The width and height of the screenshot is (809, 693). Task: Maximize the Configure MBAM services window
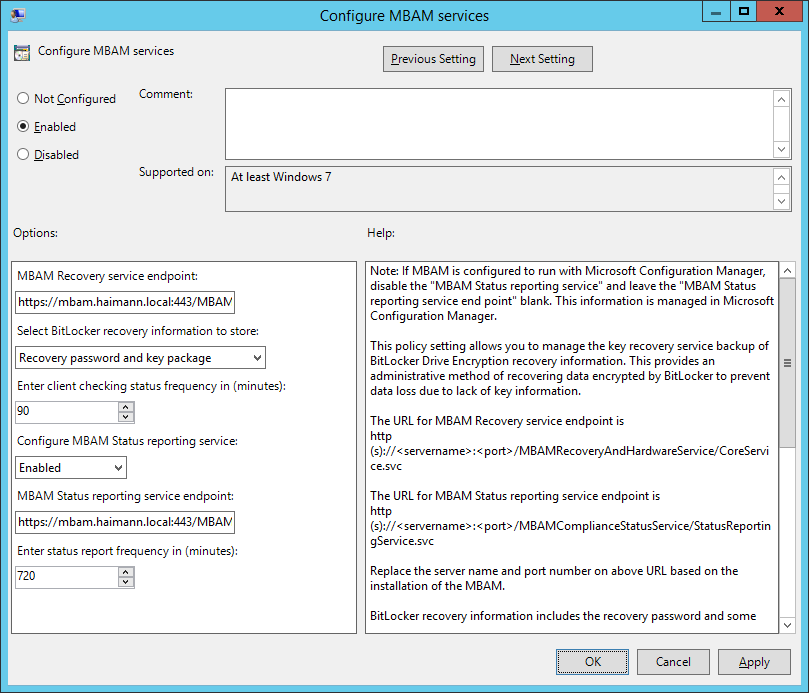(743, 11)
